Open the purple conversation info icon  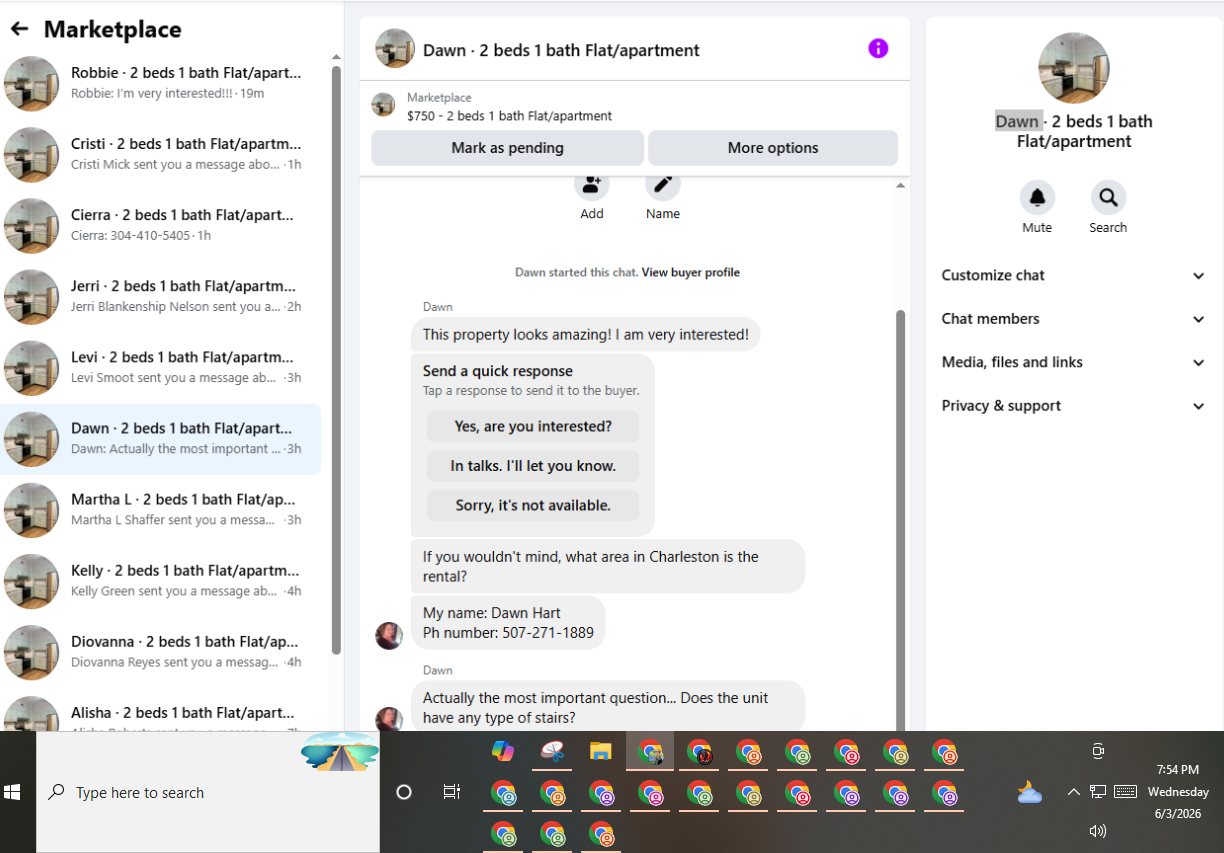pyautogui.click(x=878, y=48)
